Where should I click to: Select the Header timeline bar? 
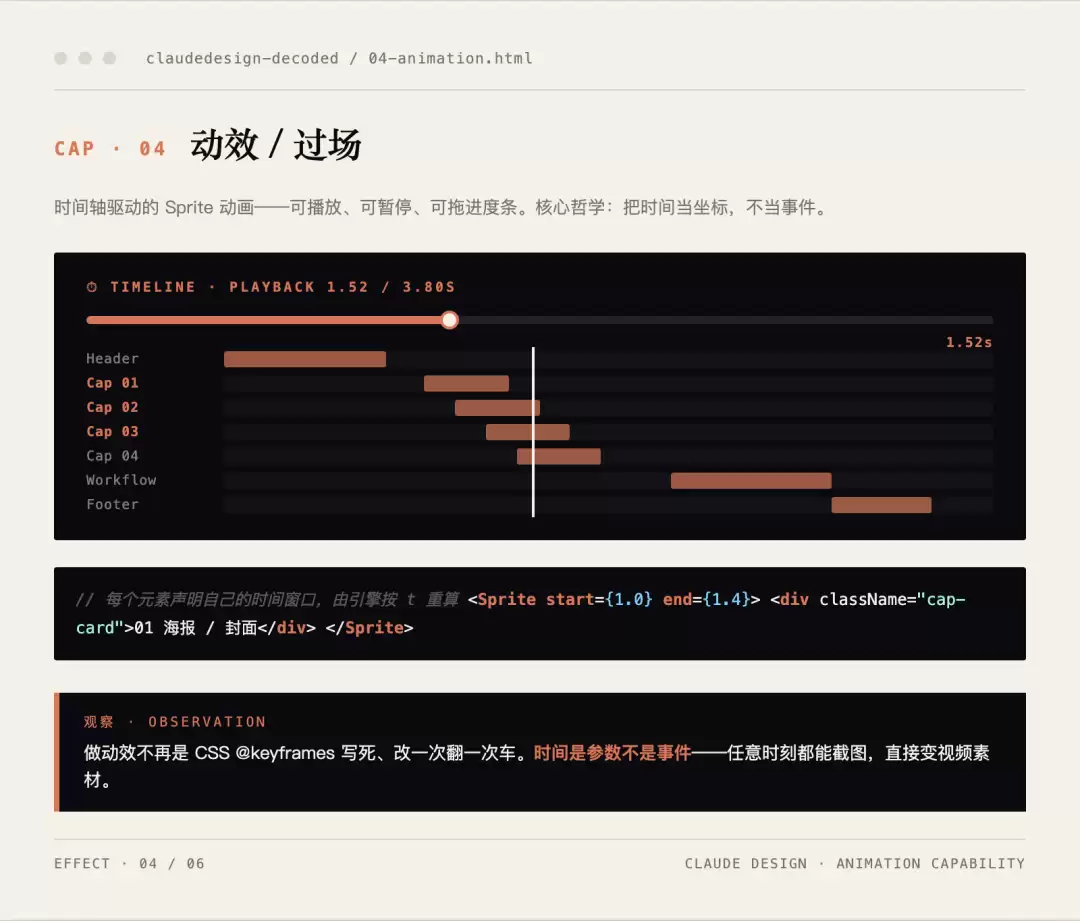point(304,359)
